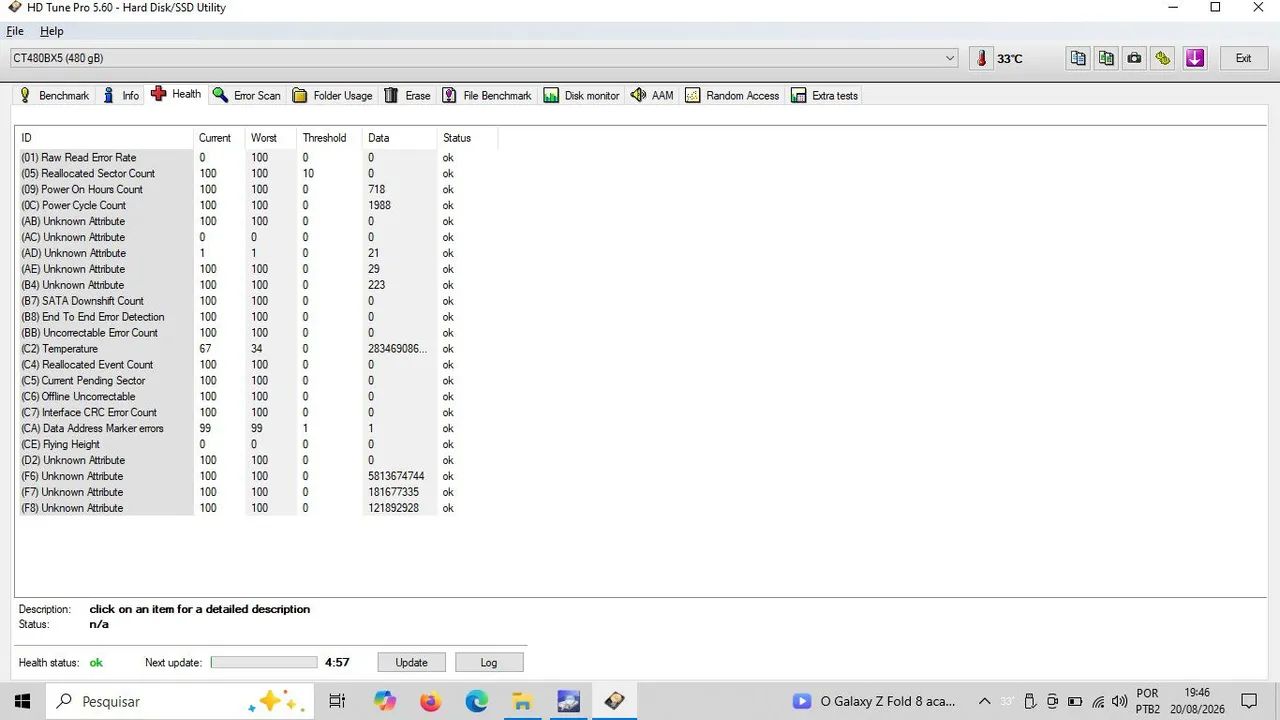
Task: Go to the Random Access tab
Action: coord(732,96)
